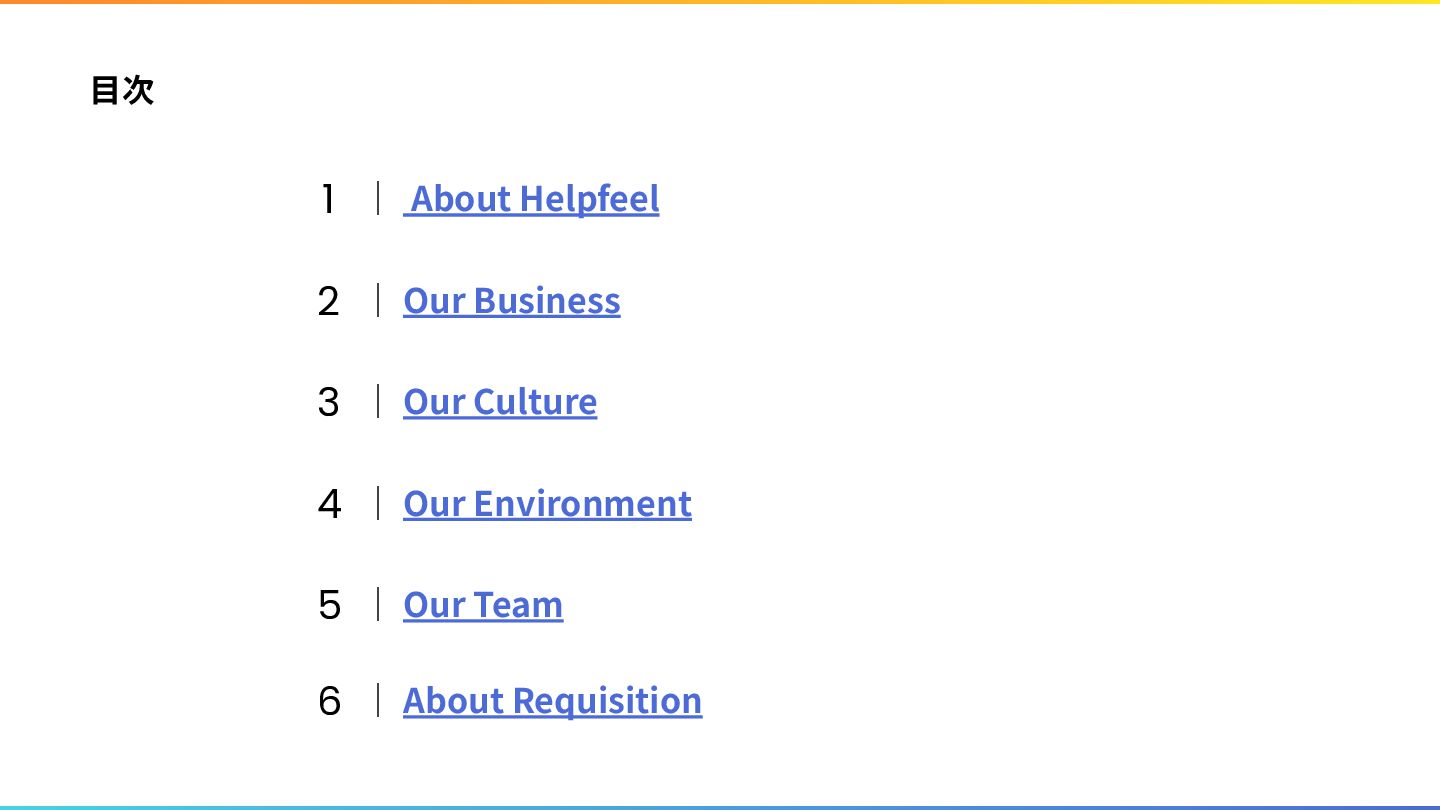The width and height of the screenshot is (1440, 810).
Task: Click the 目次 slide heading
Action: (x=122, y=90)
